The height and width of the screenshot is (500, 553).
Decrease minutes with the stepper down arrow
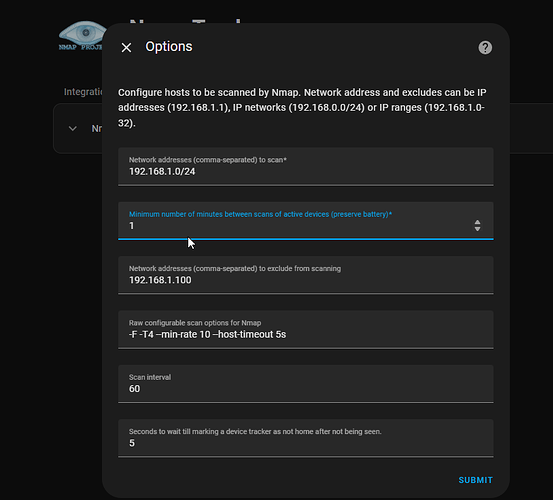click(477, 229)
